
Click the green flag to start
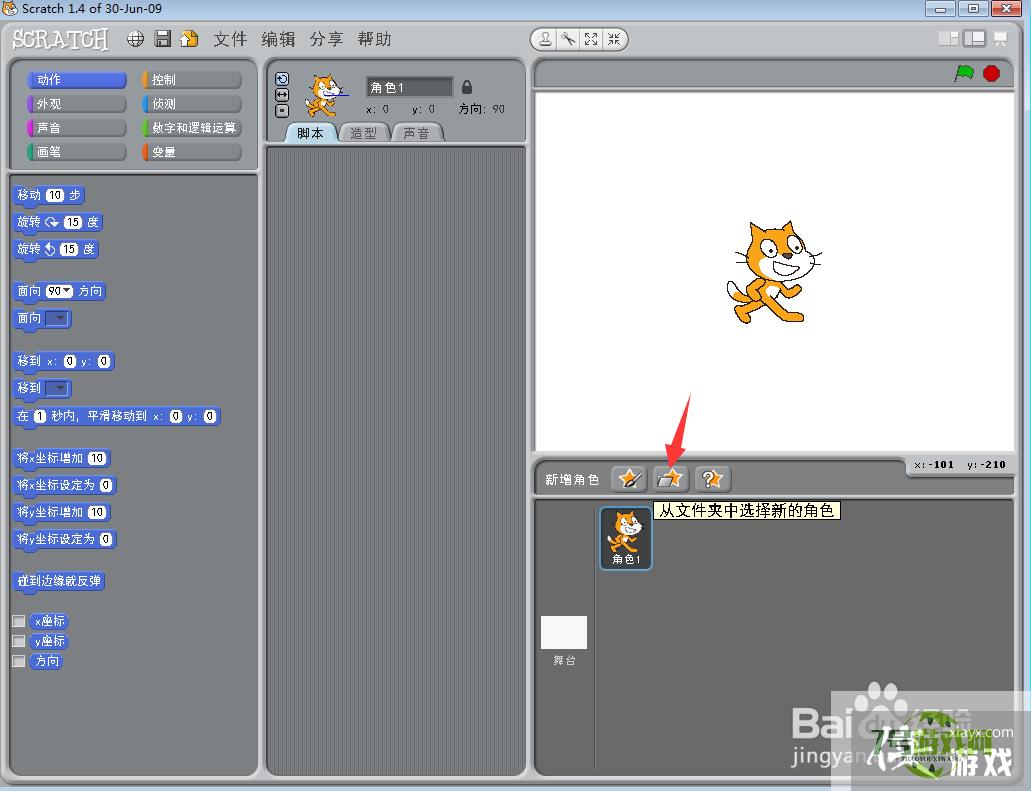(x=964, y=73)
